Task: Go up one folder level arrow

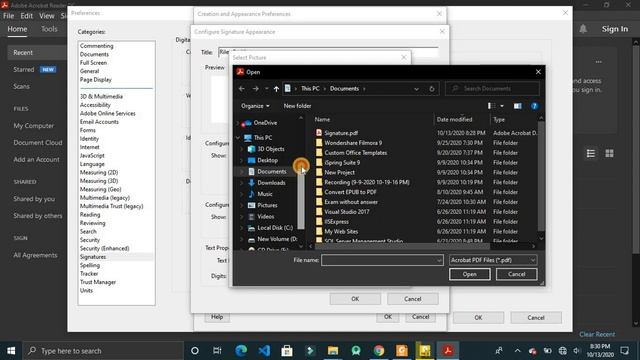Action: tap(276, 89)
